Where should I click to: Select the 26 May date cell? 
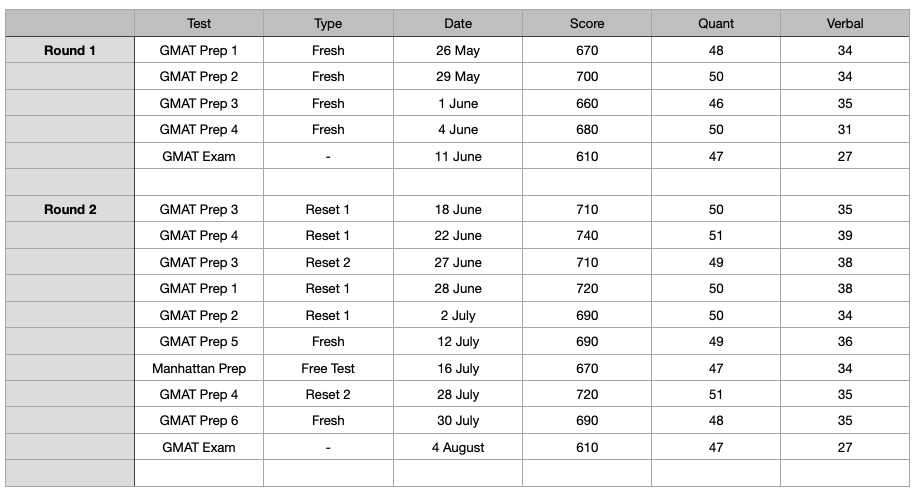(x=458, y=50)
